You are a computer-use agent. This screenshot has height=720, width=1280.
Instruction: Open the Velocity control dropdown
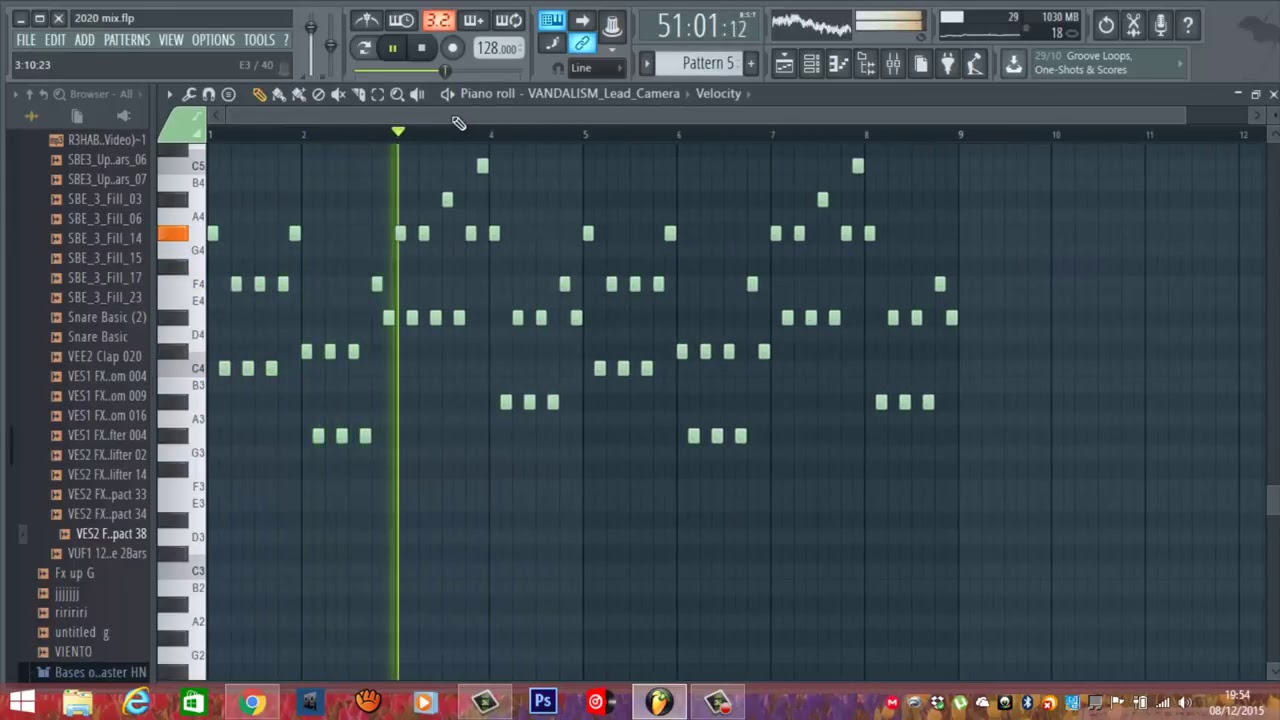click(723, 94)
